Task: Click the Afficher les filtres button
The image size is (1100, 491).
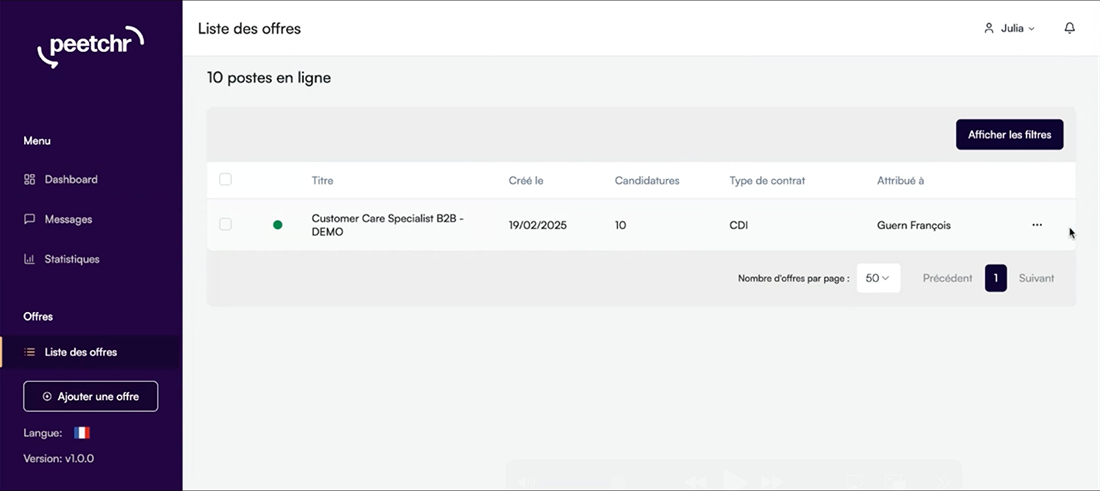Action: pyautogui.click(x=1009, y=135)
